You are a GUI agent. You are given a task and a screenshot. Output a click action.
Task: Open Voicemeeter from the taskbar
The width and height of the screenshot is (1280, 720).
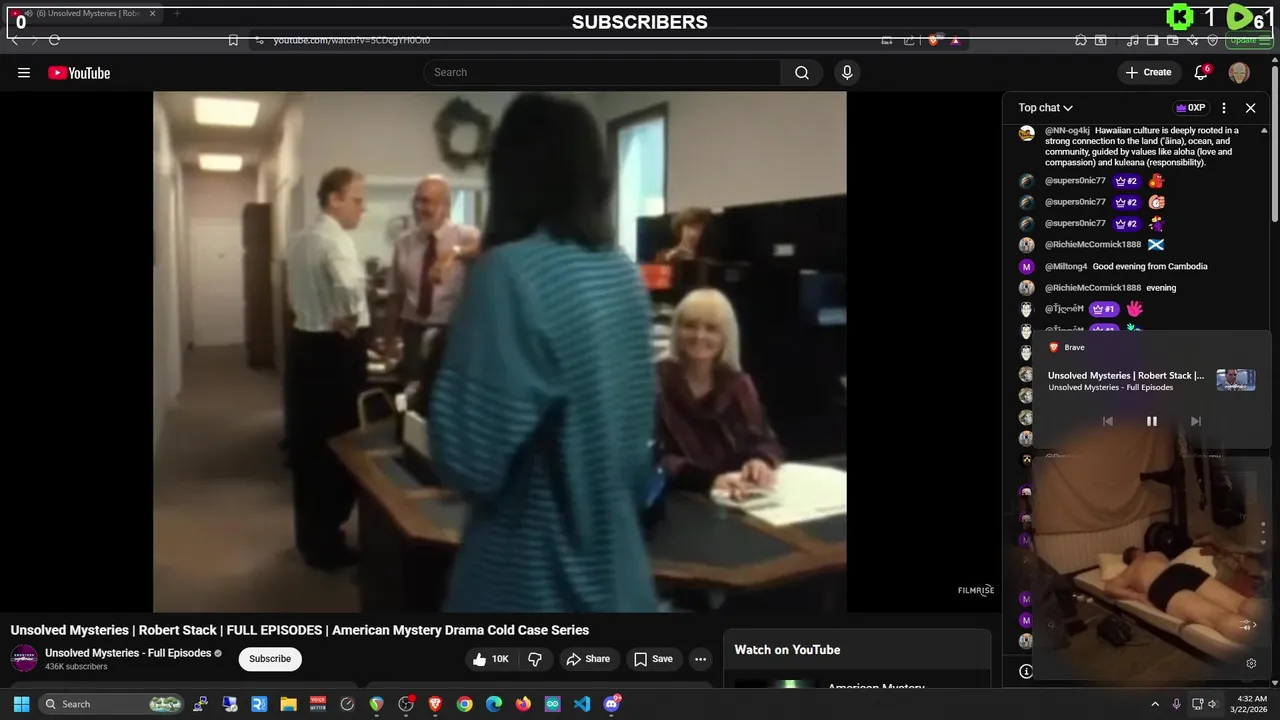pos(318,704)
